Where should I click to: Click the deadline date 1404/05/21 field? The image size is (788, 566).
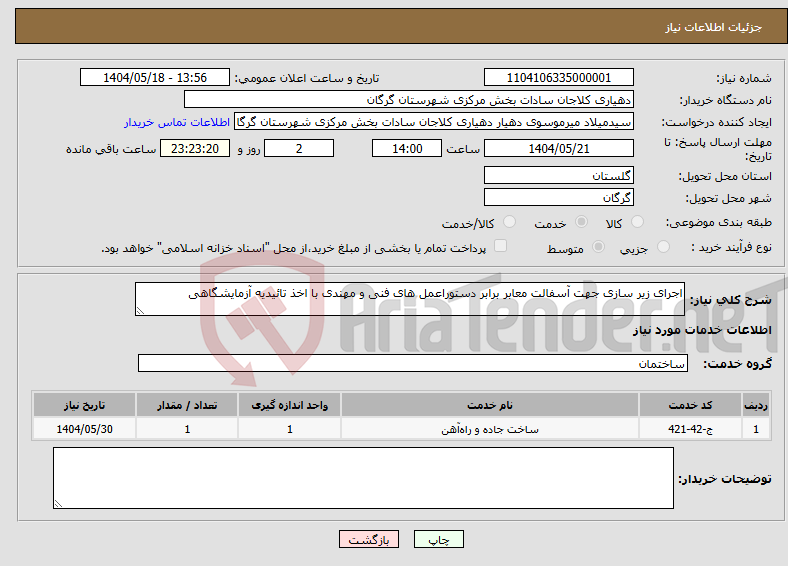click(559, 148)
